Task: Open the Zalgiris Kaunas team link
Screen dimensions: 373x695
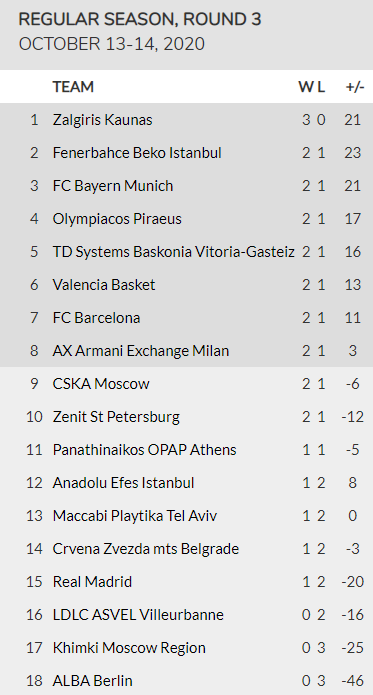Action: [x=102, y=120]
